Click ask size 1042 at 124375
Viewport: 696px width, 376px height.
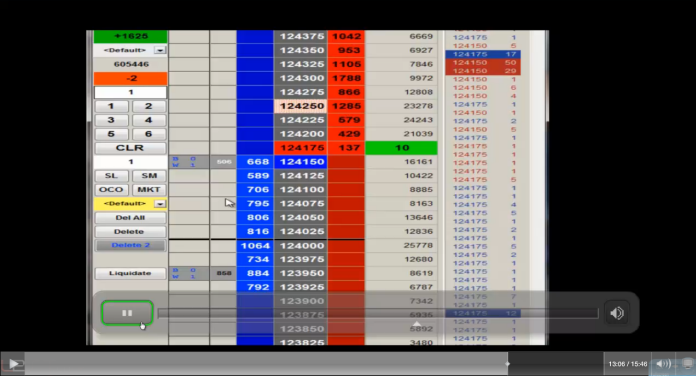[x=346, y=36]
